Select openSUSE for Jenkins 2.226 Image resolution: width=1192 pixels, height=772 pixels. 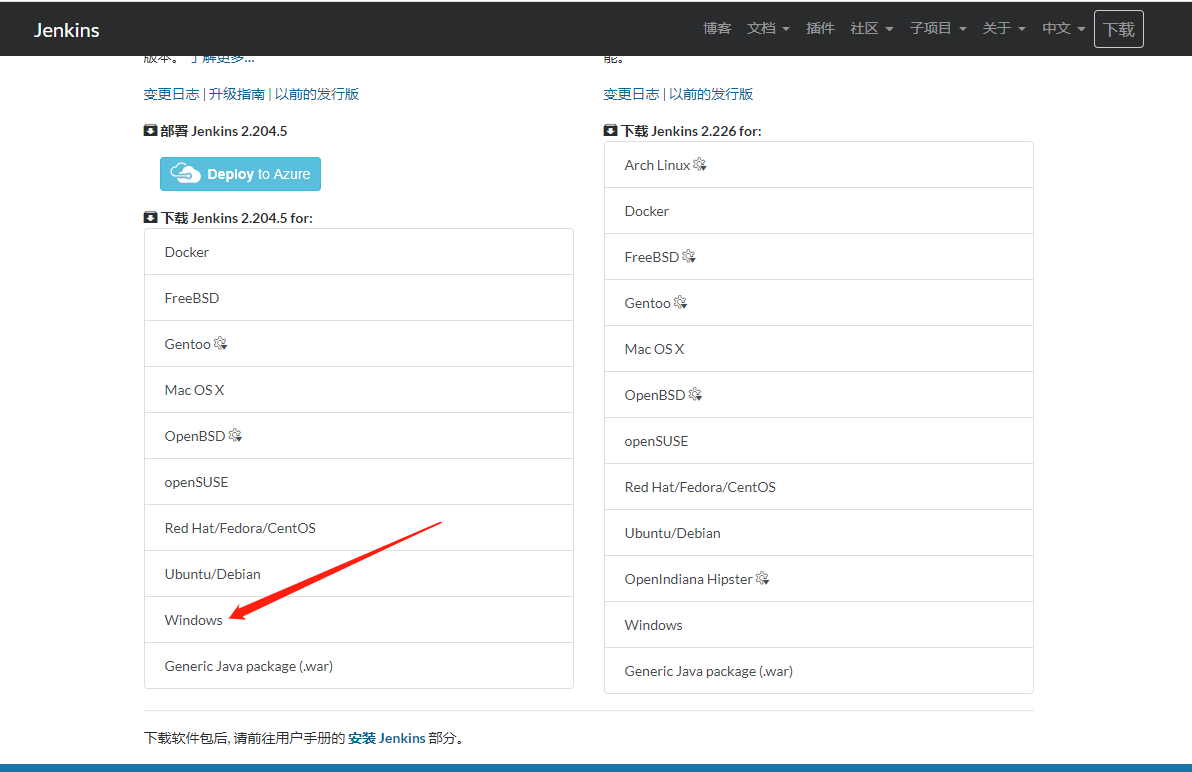[x=819, y=441]
